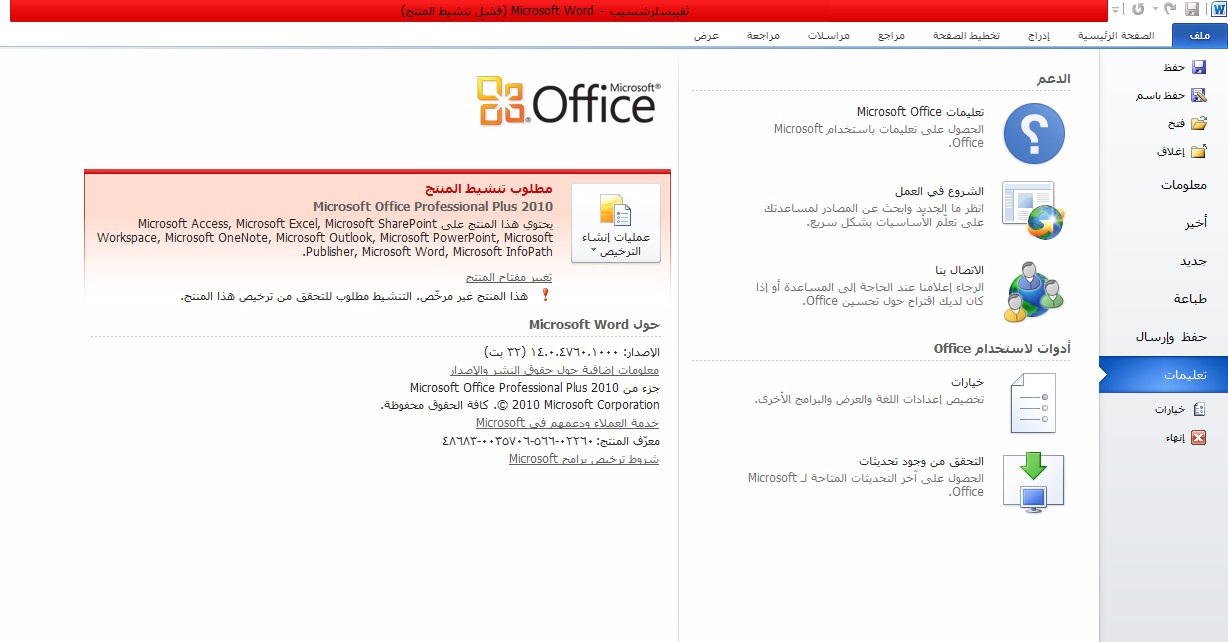Viewport: 1228px width, 642px height.
Task: Switch to the عرض (View) tab
Action: click(x=707, y=35)
